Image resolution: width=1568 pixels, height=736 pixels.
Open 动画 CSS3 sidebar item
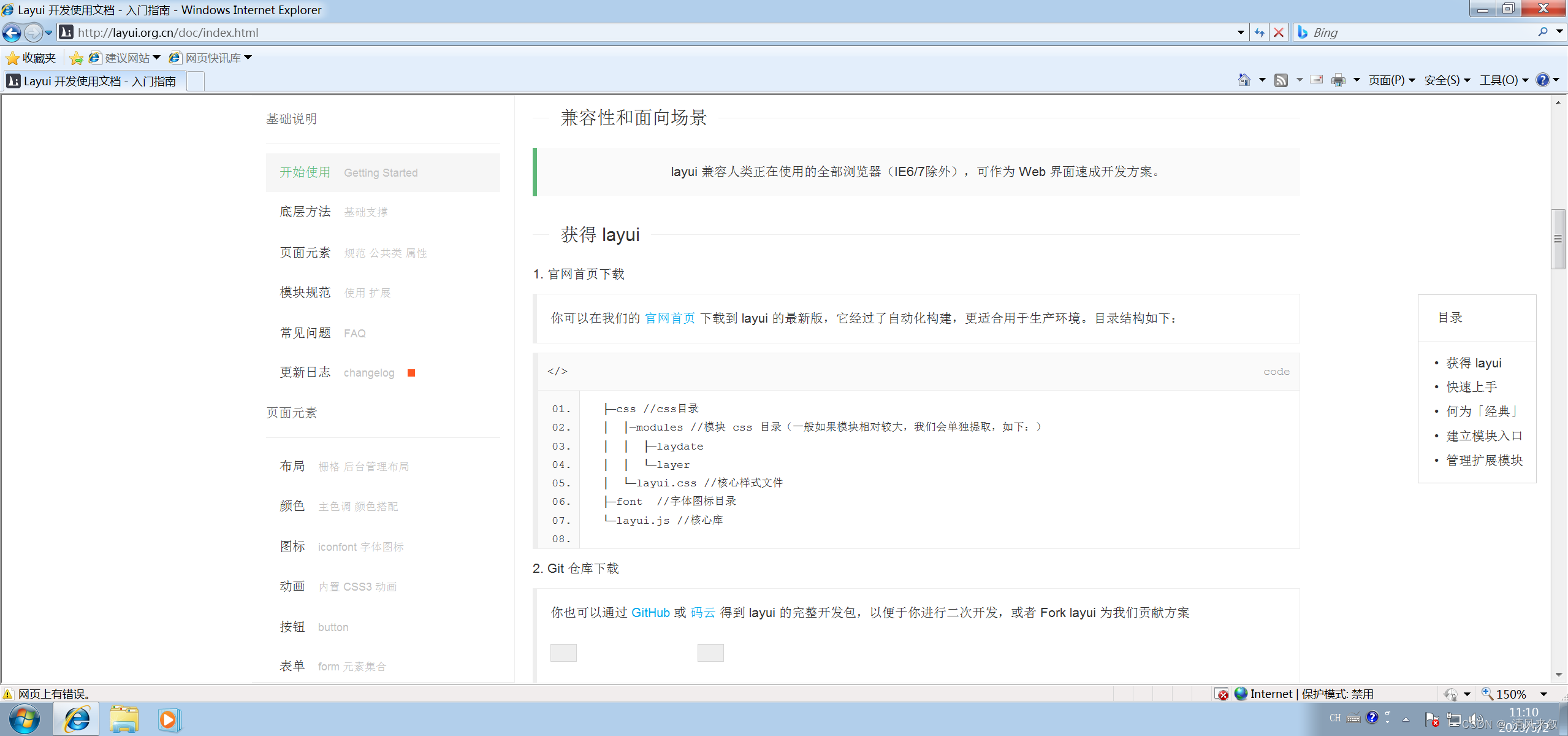click(x=382, y=586)
